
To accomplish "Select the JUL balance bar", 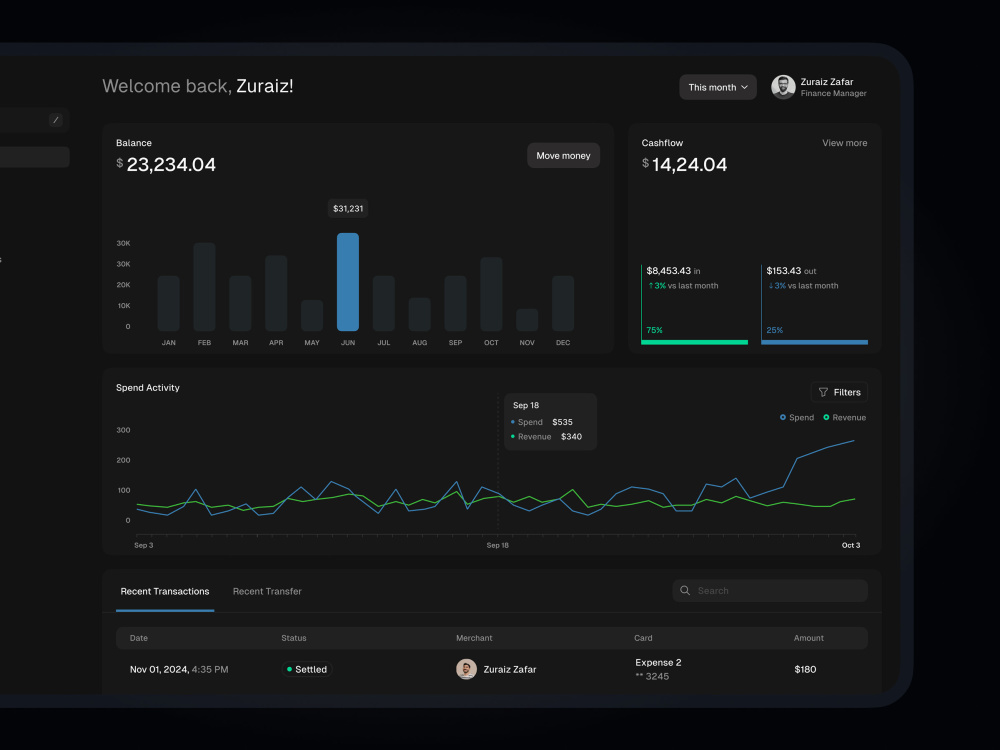I will [383, 304].
